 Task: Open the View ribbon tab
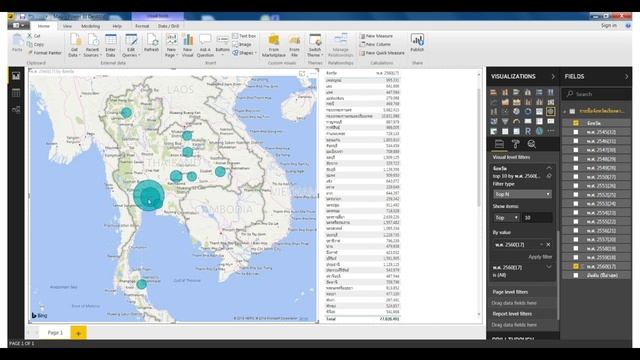(67, 26)
